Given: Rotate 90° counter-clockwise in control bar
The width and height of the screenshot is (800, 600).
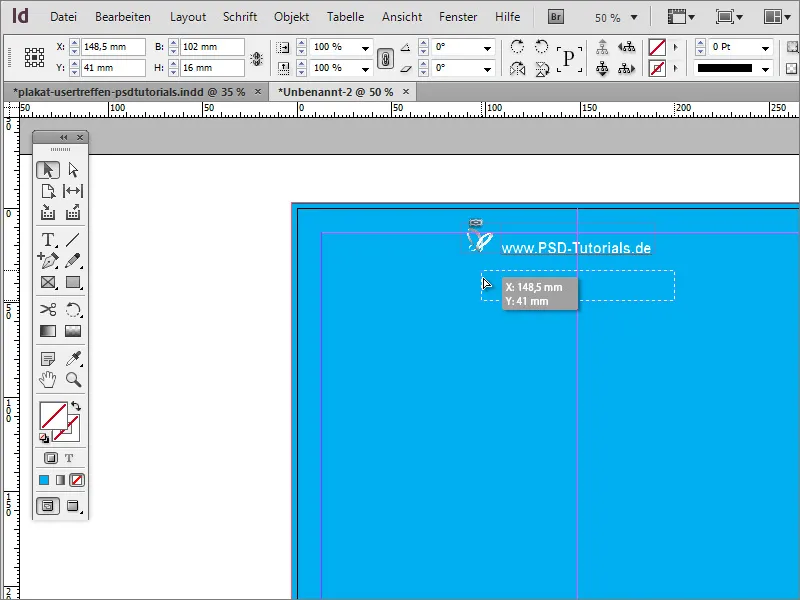Looking at the screenshot, I should pyautogui.click(x=541, y=47).
